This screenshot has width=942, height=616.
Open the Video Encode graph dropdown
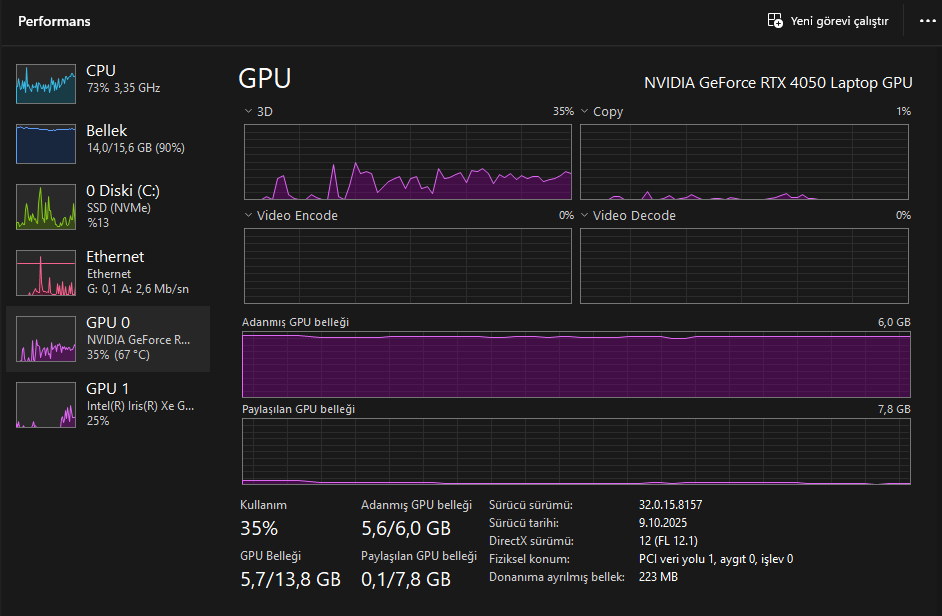(249, 216)
